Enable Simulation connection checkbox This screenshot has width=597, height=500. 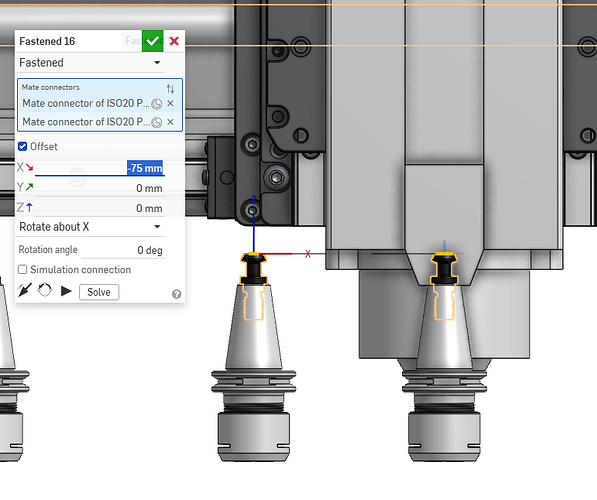(22, 270)
